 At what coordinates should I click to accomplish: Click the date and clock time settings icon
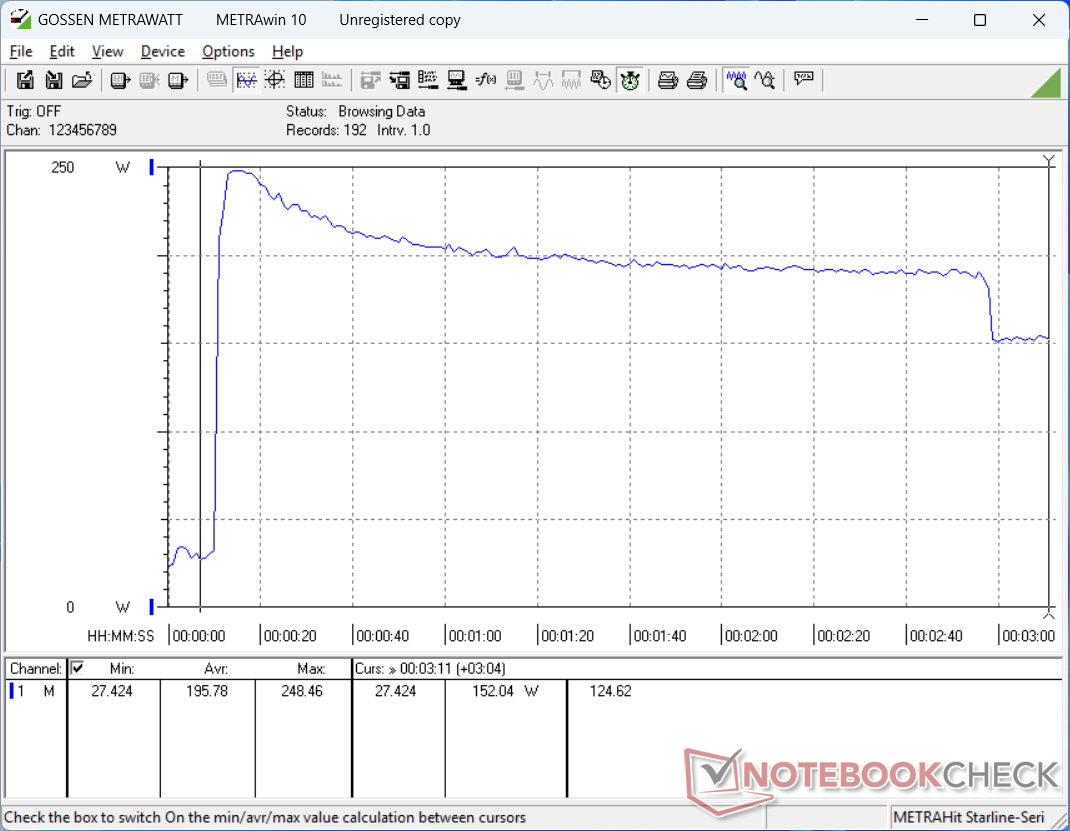point(601,81)
